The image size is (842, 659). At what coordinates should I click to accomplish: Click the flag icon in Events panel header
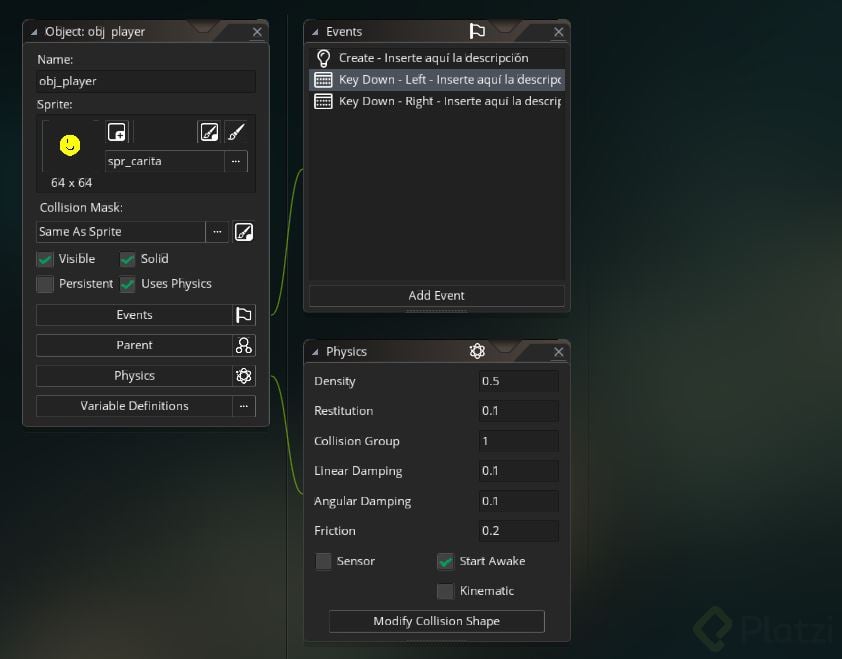tap(477, 31)
